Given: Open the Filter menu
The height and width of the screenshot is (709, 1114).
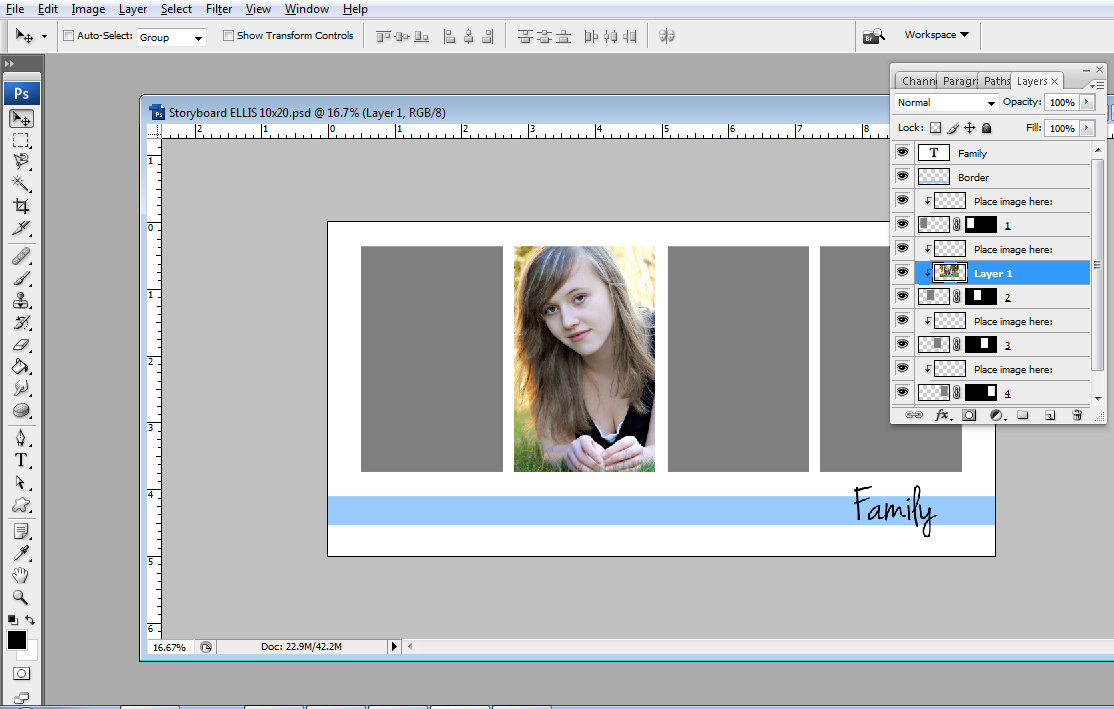Looking at the screenshot, I should coord(218,8).
